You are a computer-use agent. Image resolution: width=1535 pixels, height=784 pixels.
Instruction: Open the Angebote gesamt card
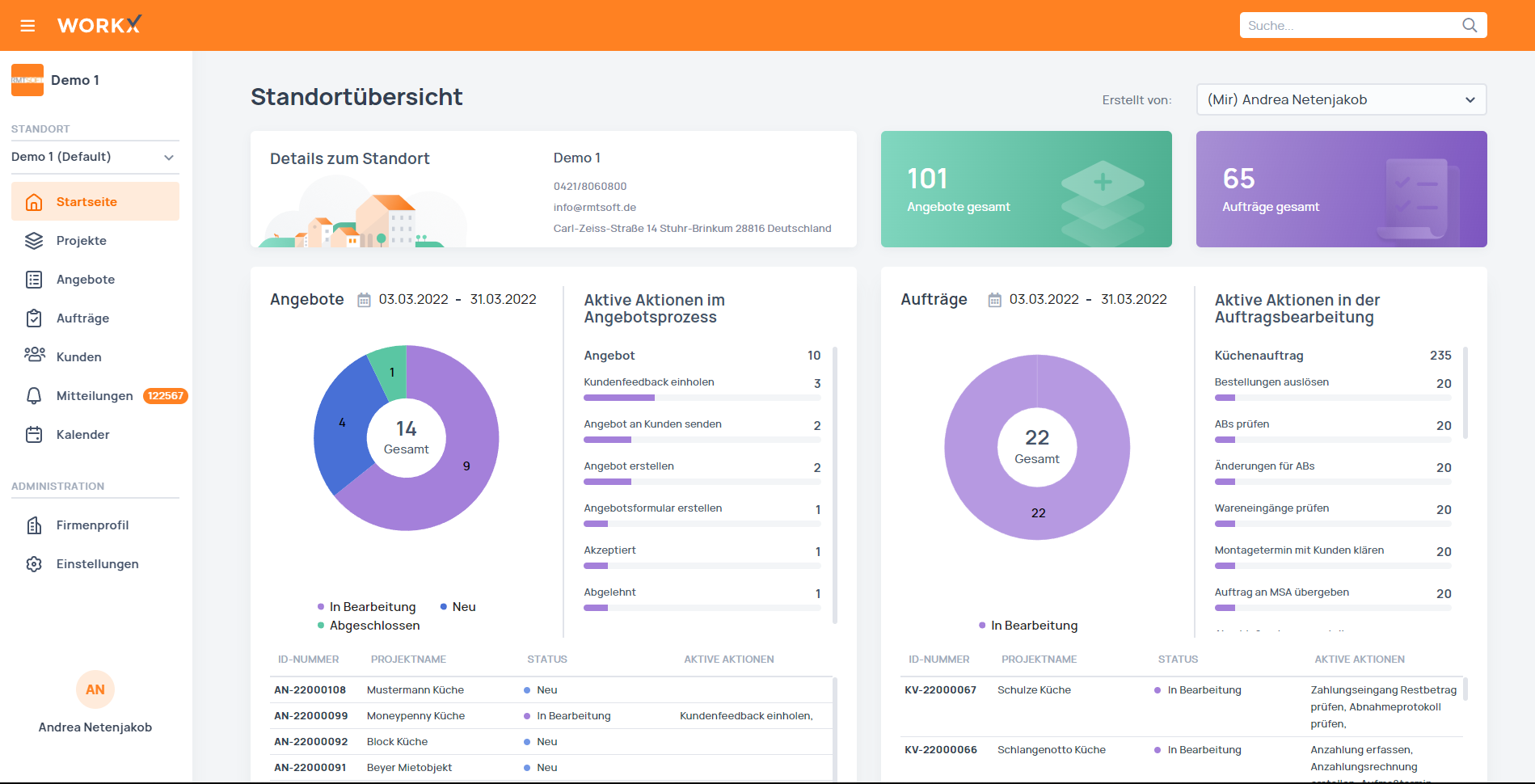pos(1026,189)
